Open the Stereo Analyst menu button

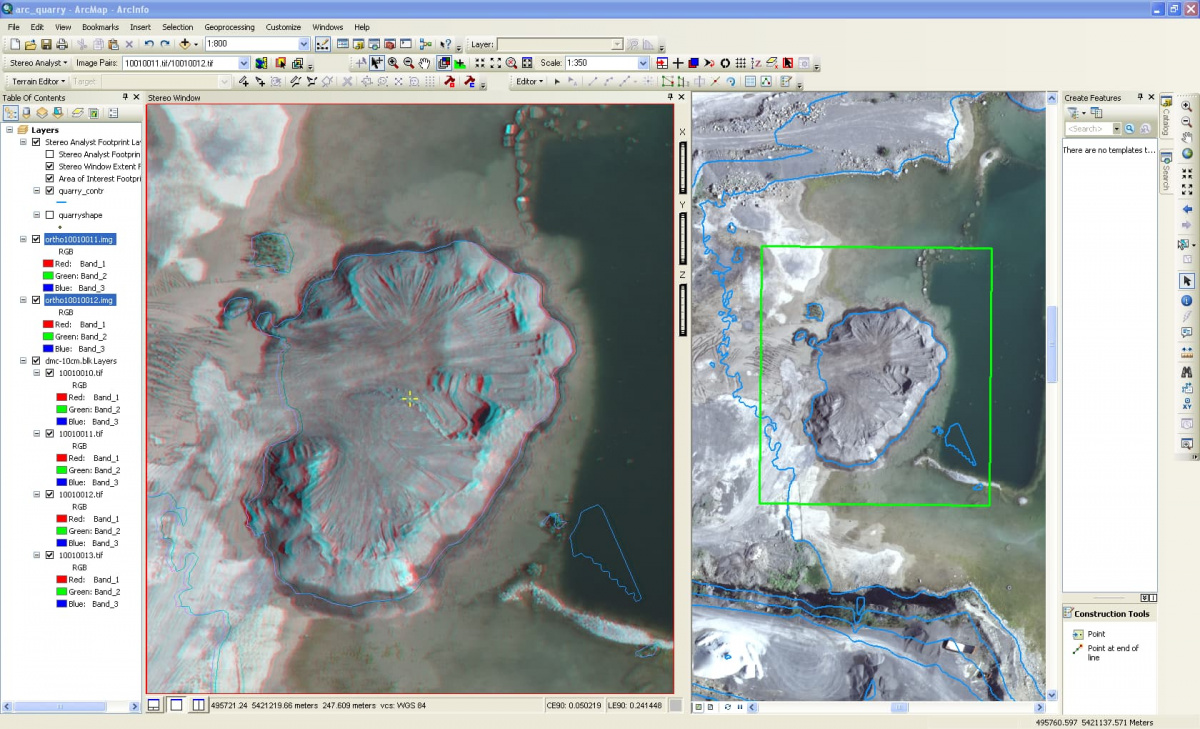point(37,63)
